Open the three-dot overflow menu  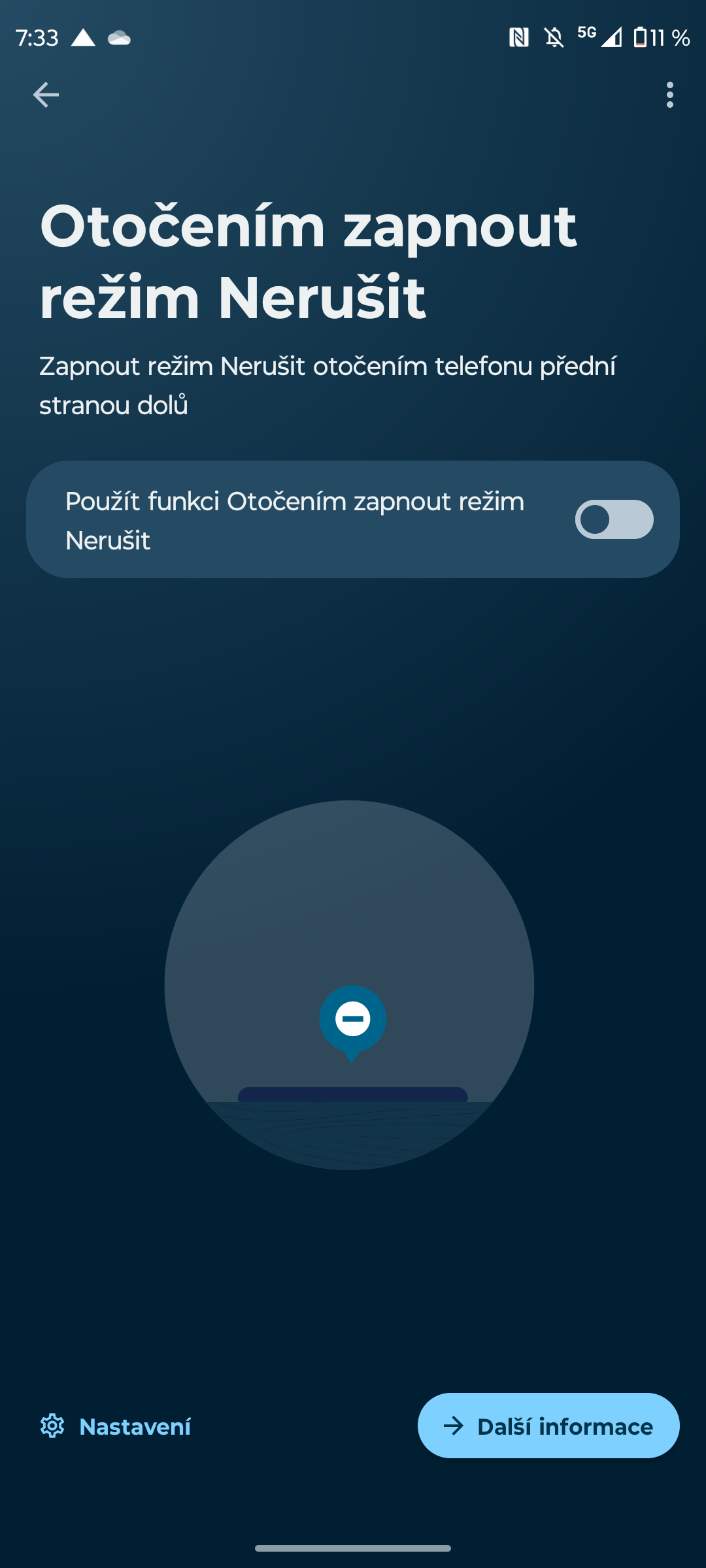click(669, 95)
